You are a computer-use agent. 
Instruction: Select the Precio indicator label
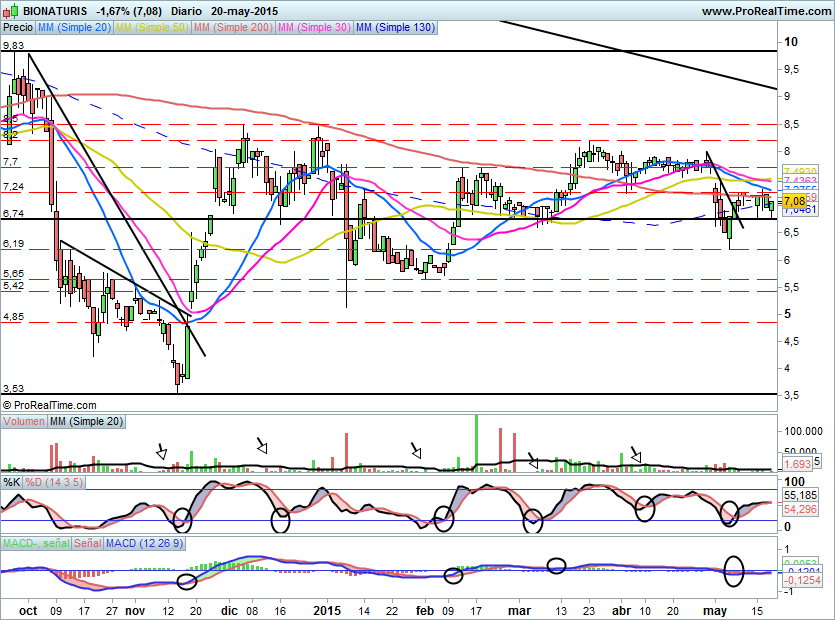(x=18, y=27)
